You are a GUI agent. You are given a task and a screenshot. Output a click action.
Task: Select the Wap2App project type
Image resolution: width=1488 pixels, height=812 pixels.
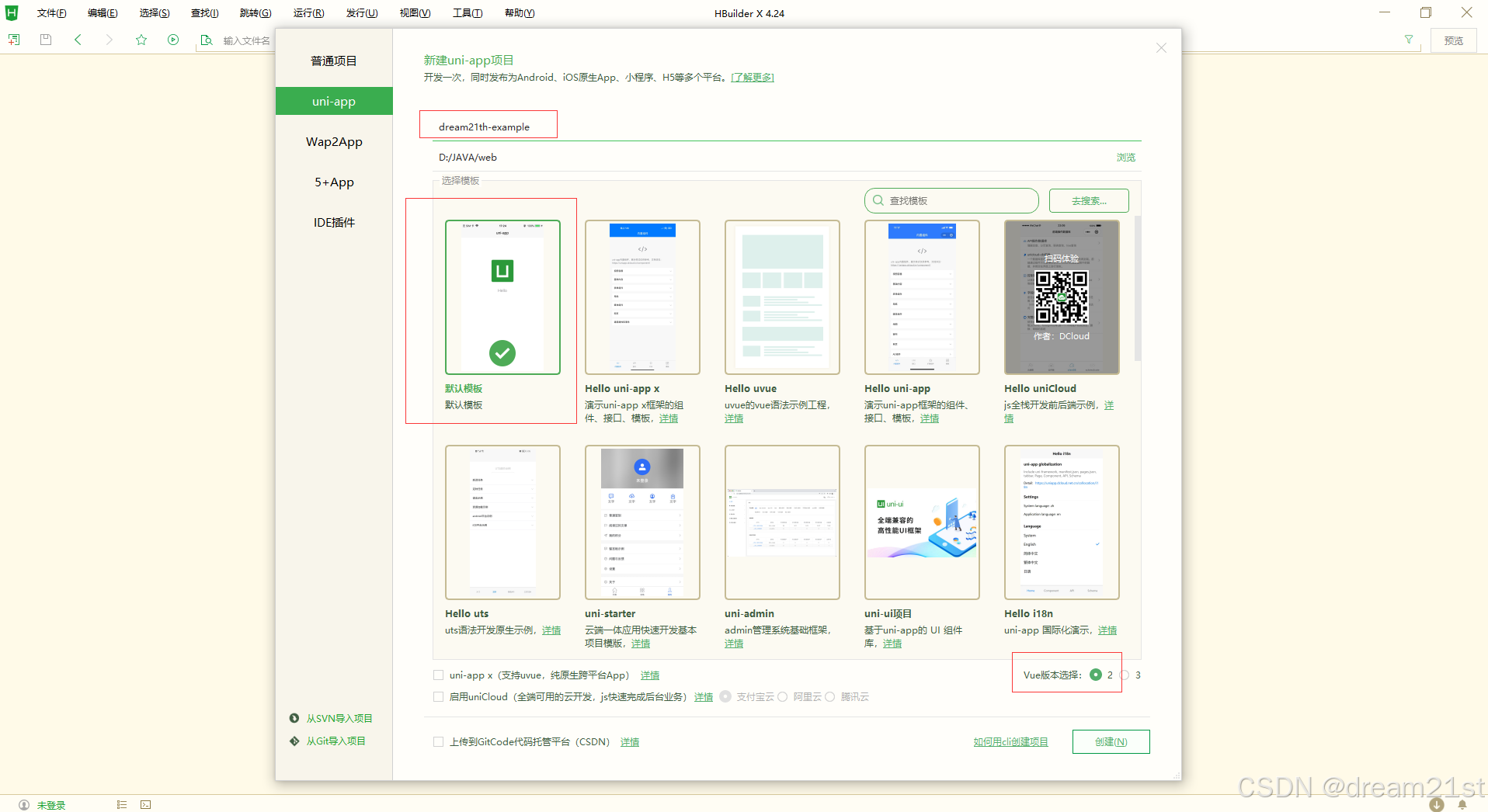tap(334, 141)
